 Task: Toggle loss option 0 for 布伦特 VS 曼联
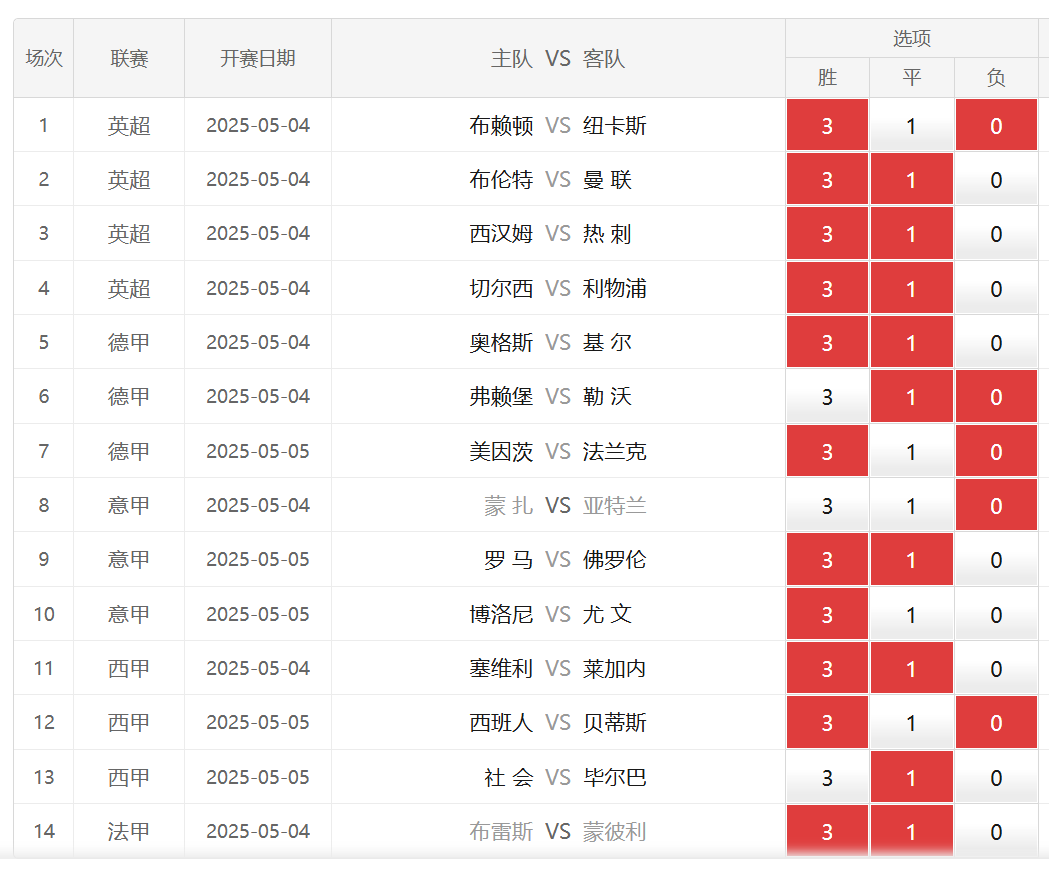[x=996, y=179]
